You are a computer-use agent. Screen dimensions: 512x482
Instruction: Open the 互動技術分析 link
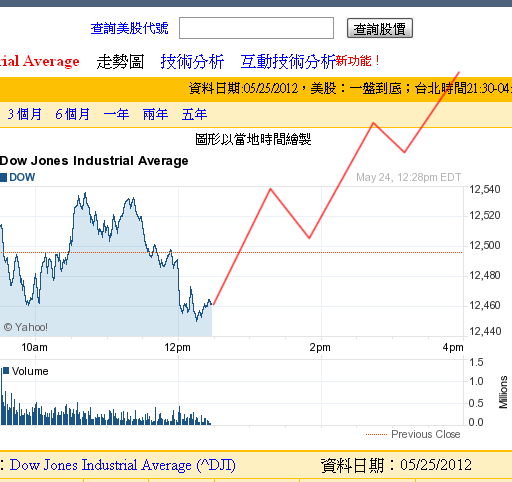[288, 62]
